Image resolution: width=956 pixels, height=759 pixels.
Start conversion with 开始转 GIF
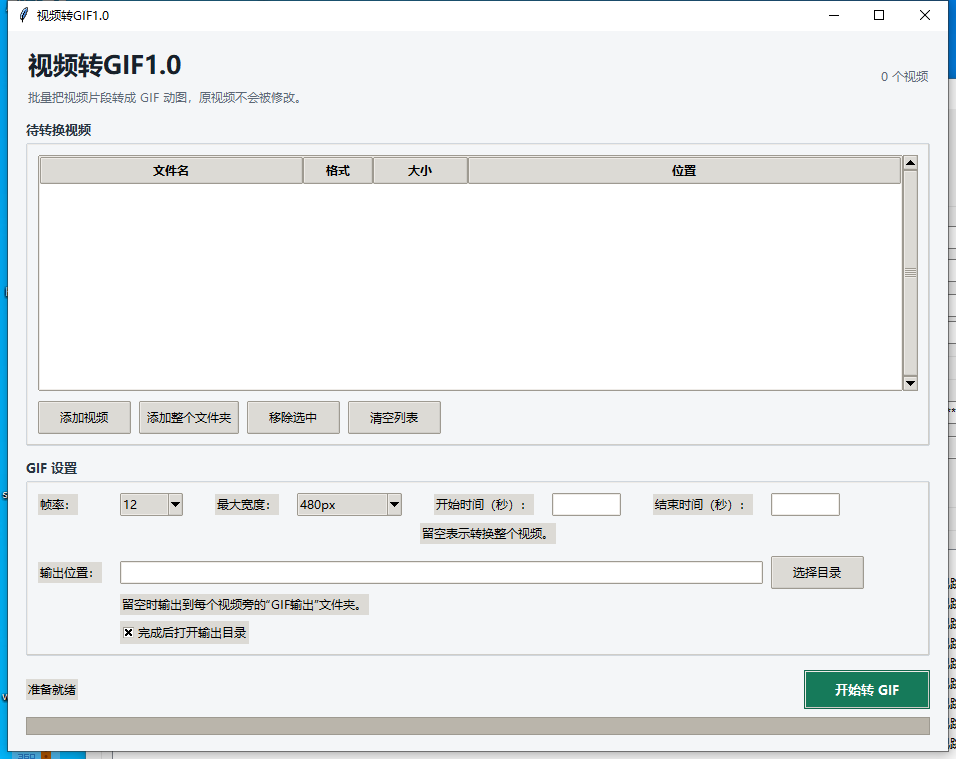coord(866,690)
